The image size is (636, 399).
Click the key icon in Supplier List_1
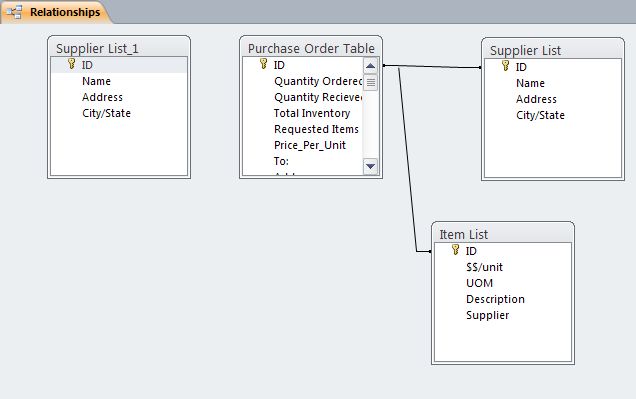(71, 64)
